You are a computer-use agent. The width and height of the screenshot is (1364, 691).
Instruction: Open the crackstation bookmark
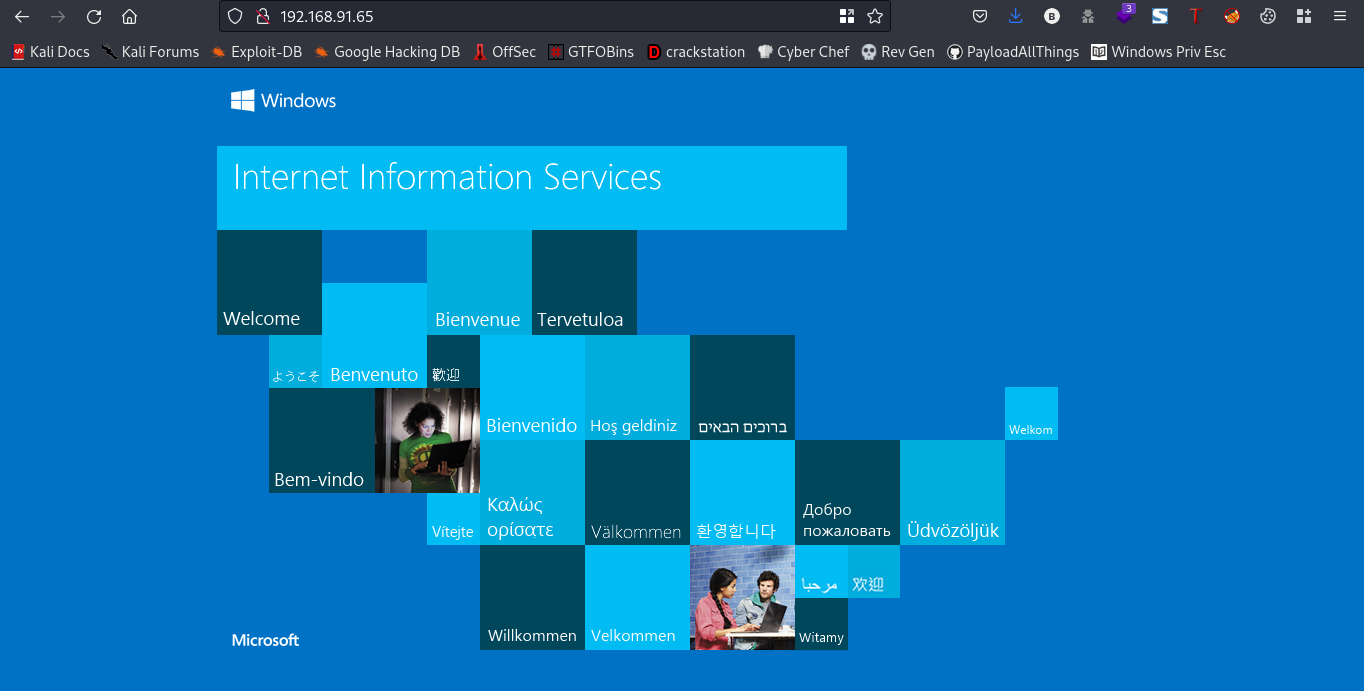(x=696, y=52)
